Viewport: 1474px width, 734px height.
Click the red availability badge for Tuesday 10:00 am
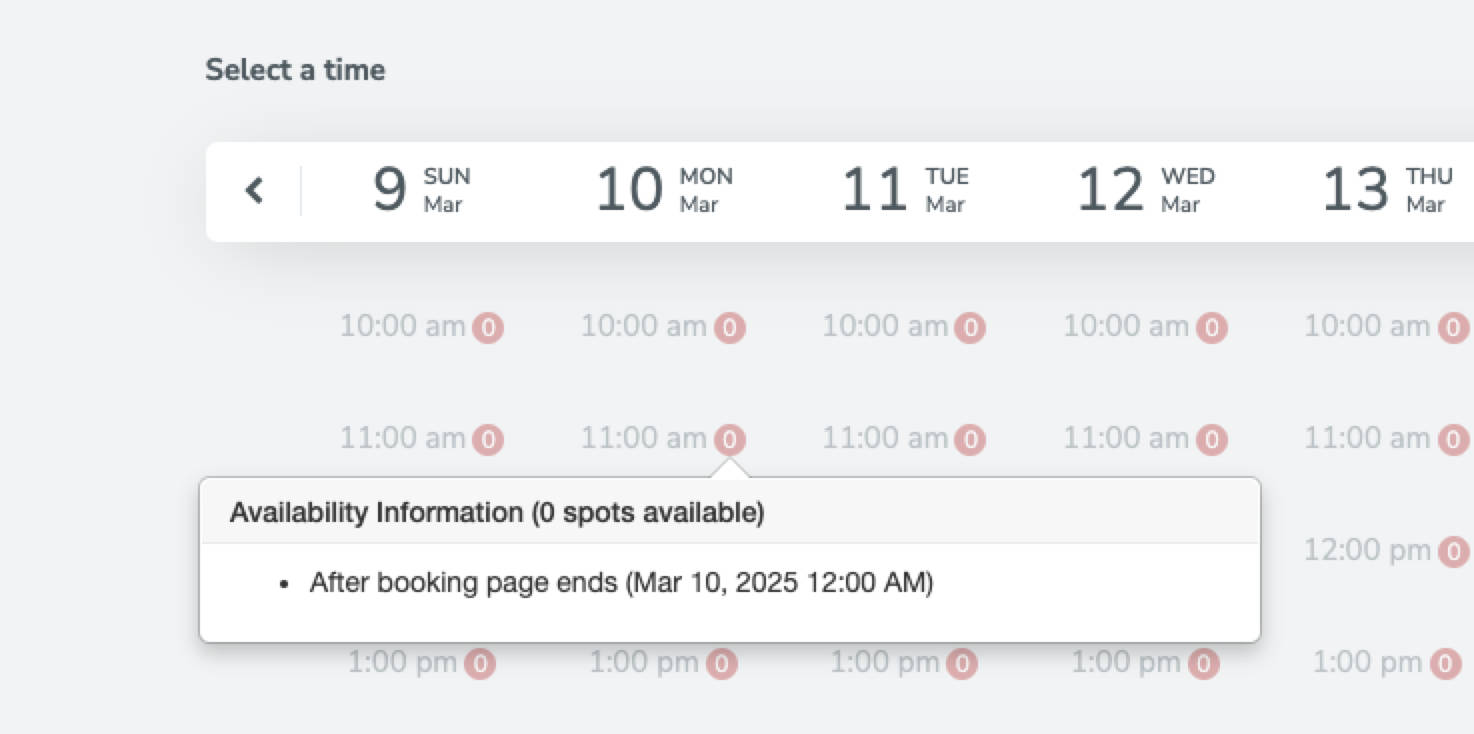(x=971, y=326)
